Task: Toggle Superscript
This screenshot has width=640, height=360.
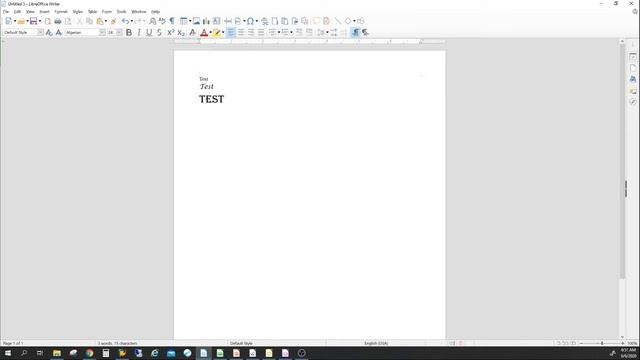Action: pos(171,32)
